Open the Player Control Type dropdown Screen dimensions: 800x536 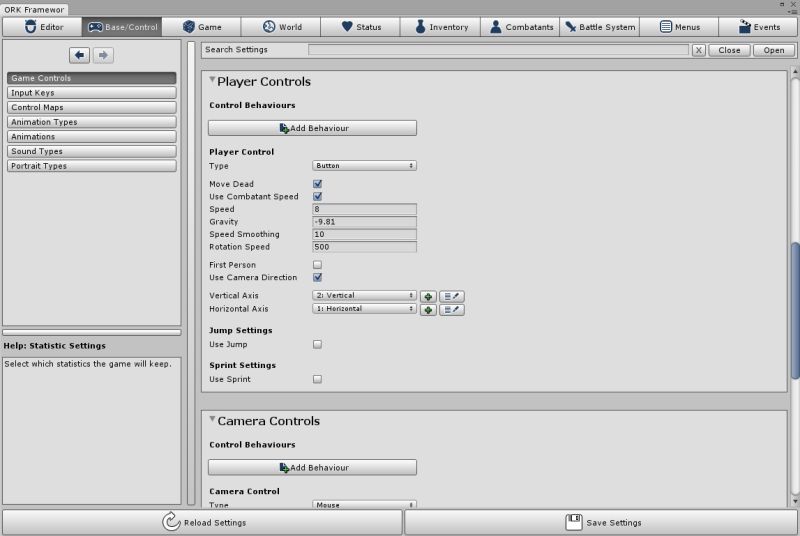coord(364,166)
